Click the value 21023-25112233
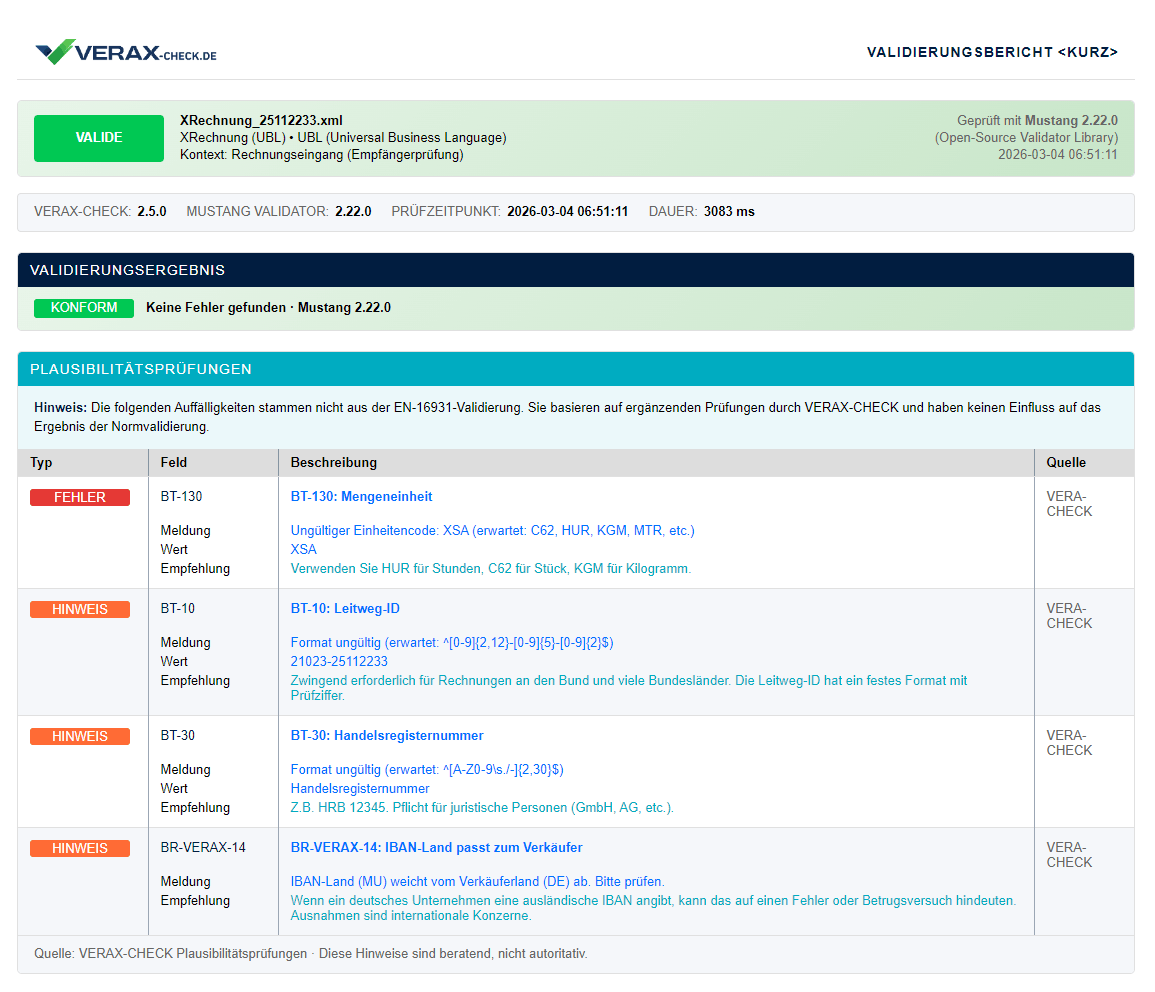 (x=339, y=661)
